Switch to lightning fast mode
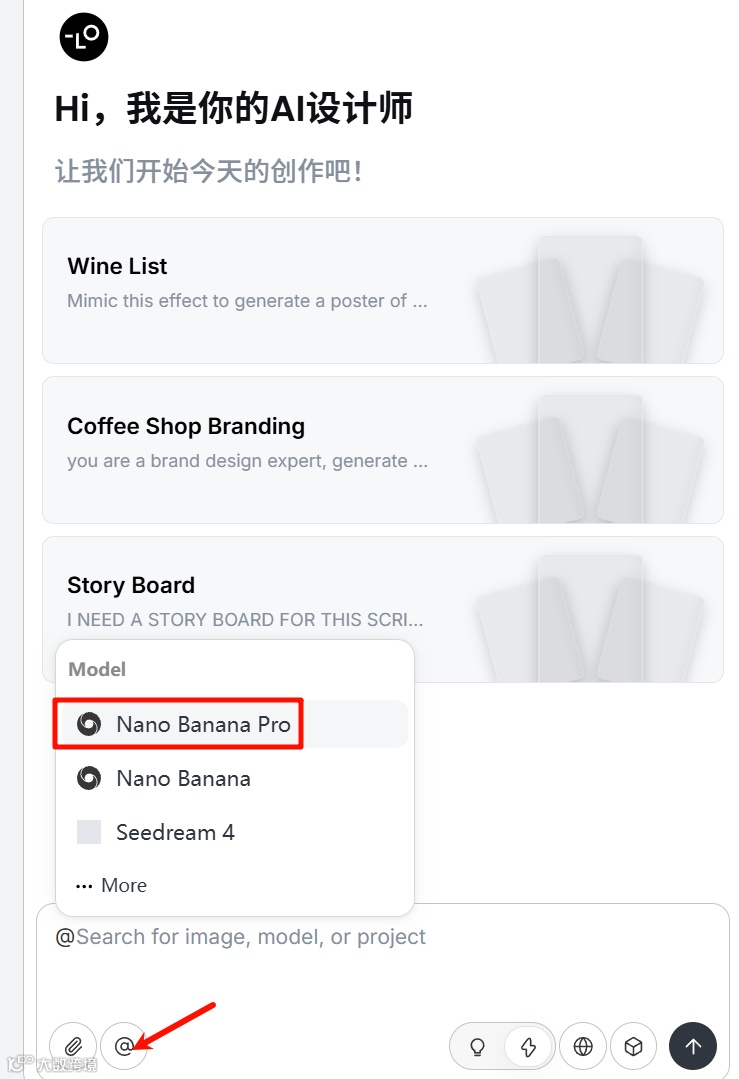 coord(528,1046)
